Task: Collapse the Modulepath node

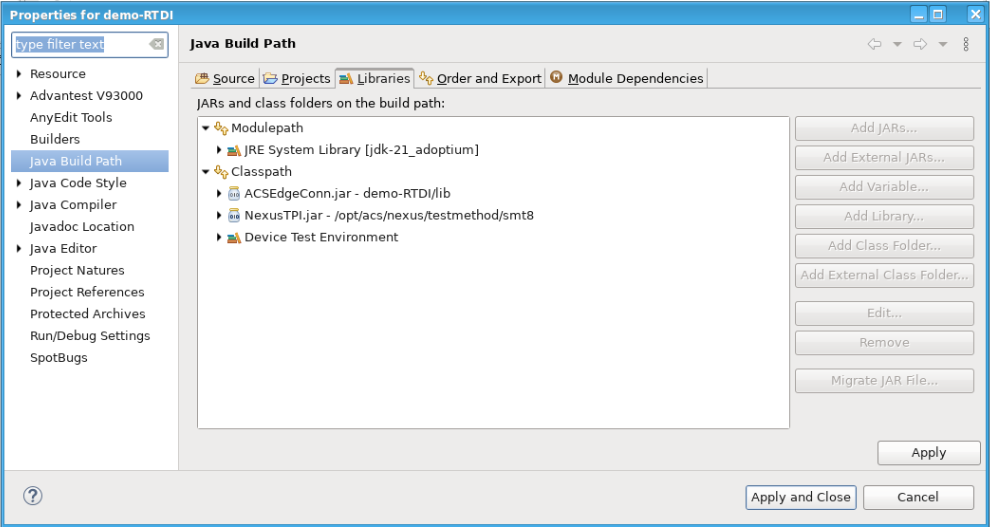Action: coord(206,128)
